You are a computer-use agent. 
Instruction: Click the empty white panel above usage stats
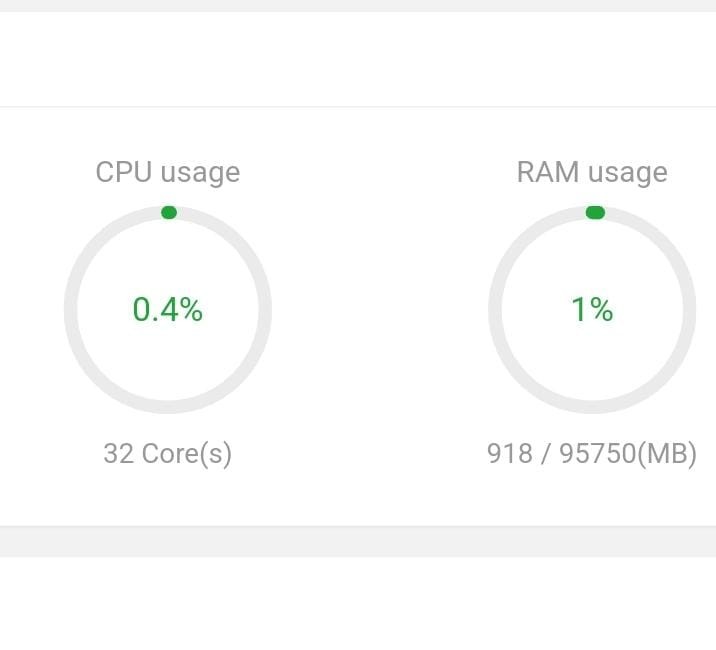[x=358, y=58]
